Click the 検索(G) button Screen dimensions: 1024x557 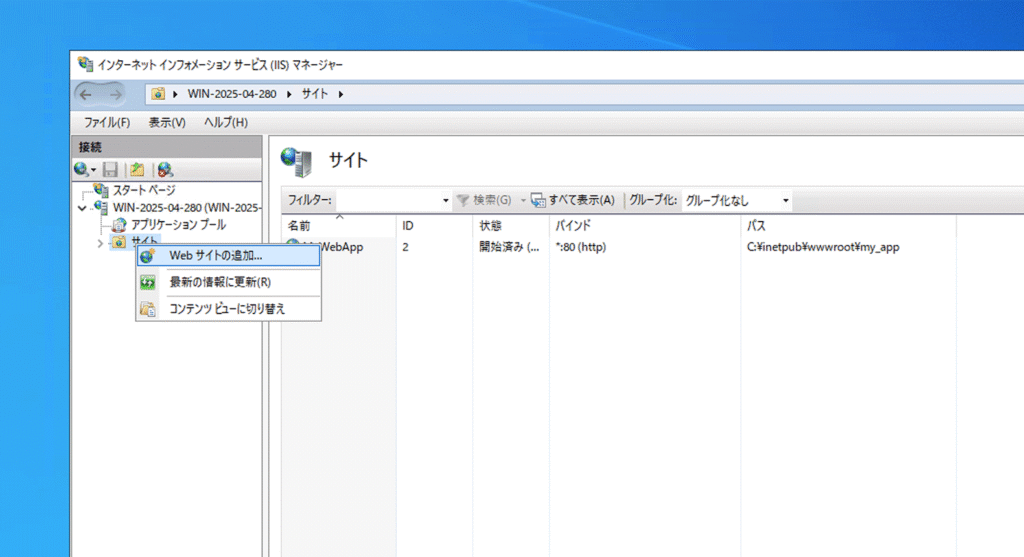point(484,200)
